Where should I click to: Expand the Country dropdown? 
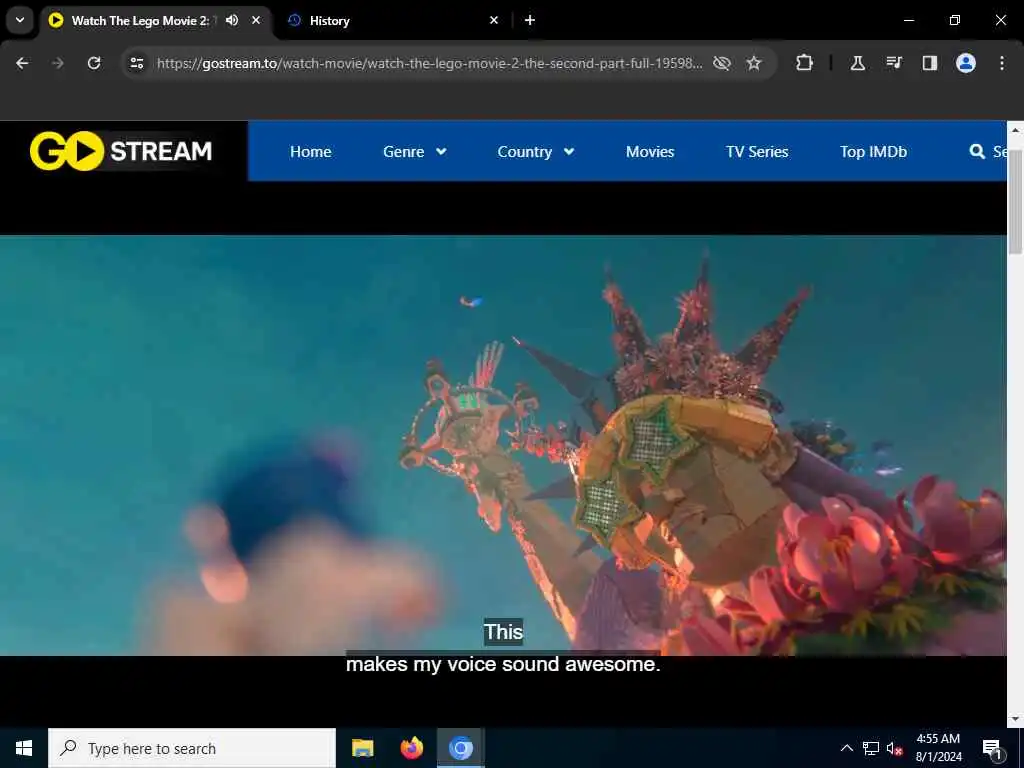pos(536,152)
